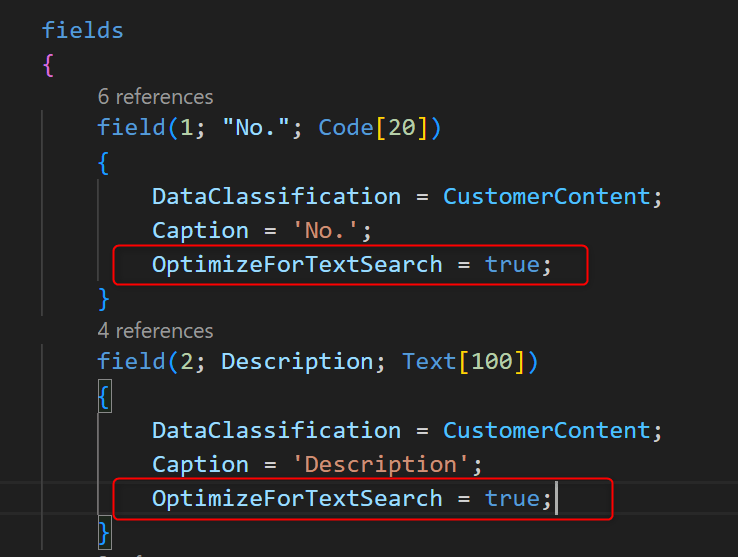Click OptimizeForTextSearch property in the No. field
Screen dimensions: 738x557
[297, 265]
